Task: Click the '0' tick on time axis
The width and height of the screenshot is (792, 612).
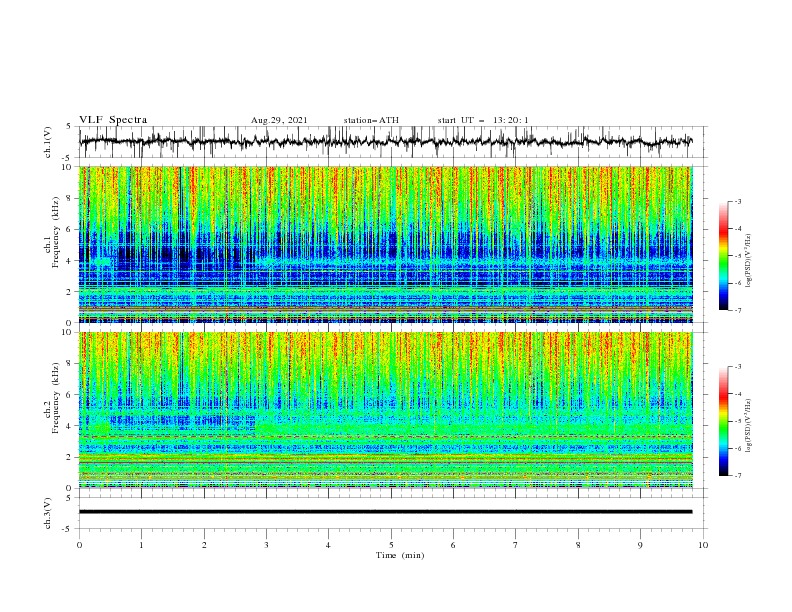Action: point(79,545)
